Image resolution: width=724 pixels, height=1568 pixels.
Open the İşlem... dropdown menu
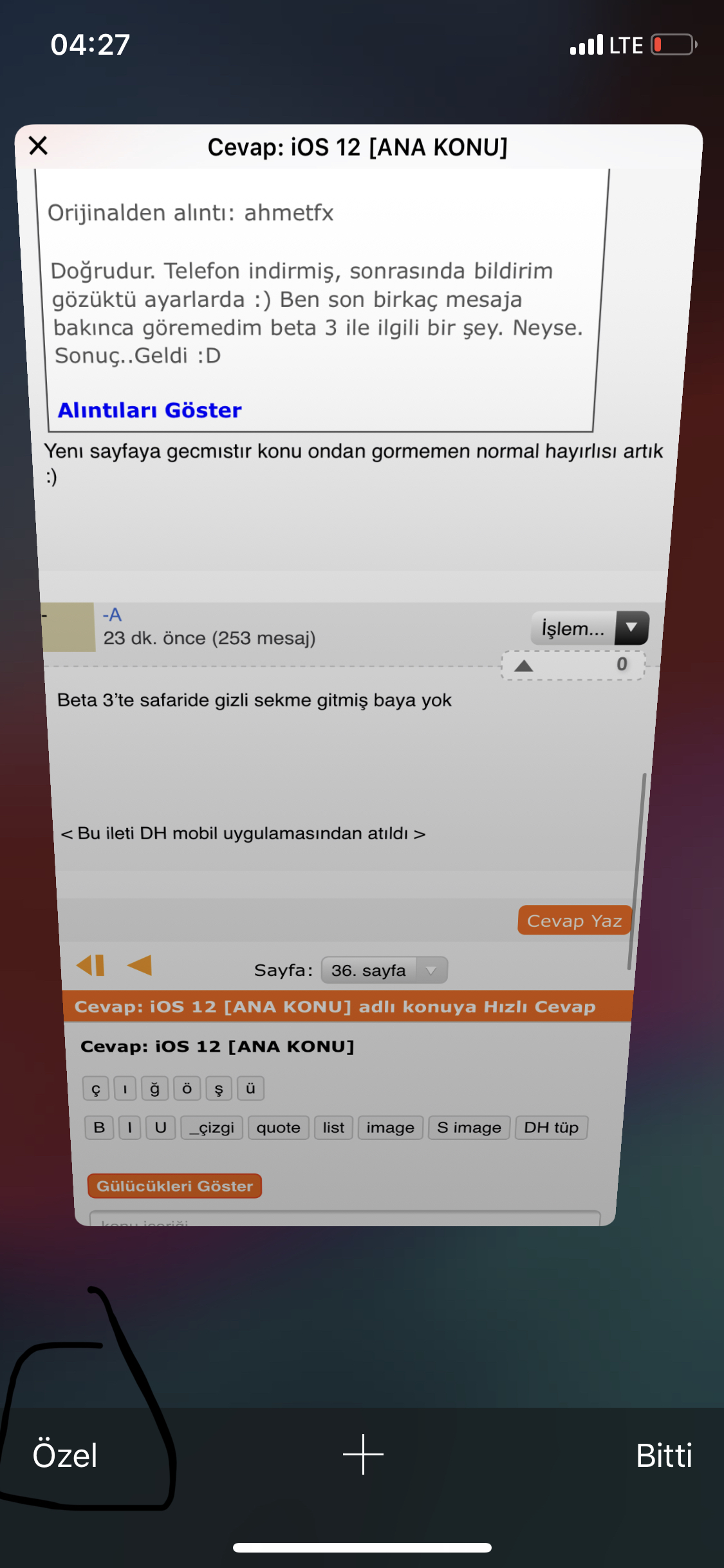(589, 628)
